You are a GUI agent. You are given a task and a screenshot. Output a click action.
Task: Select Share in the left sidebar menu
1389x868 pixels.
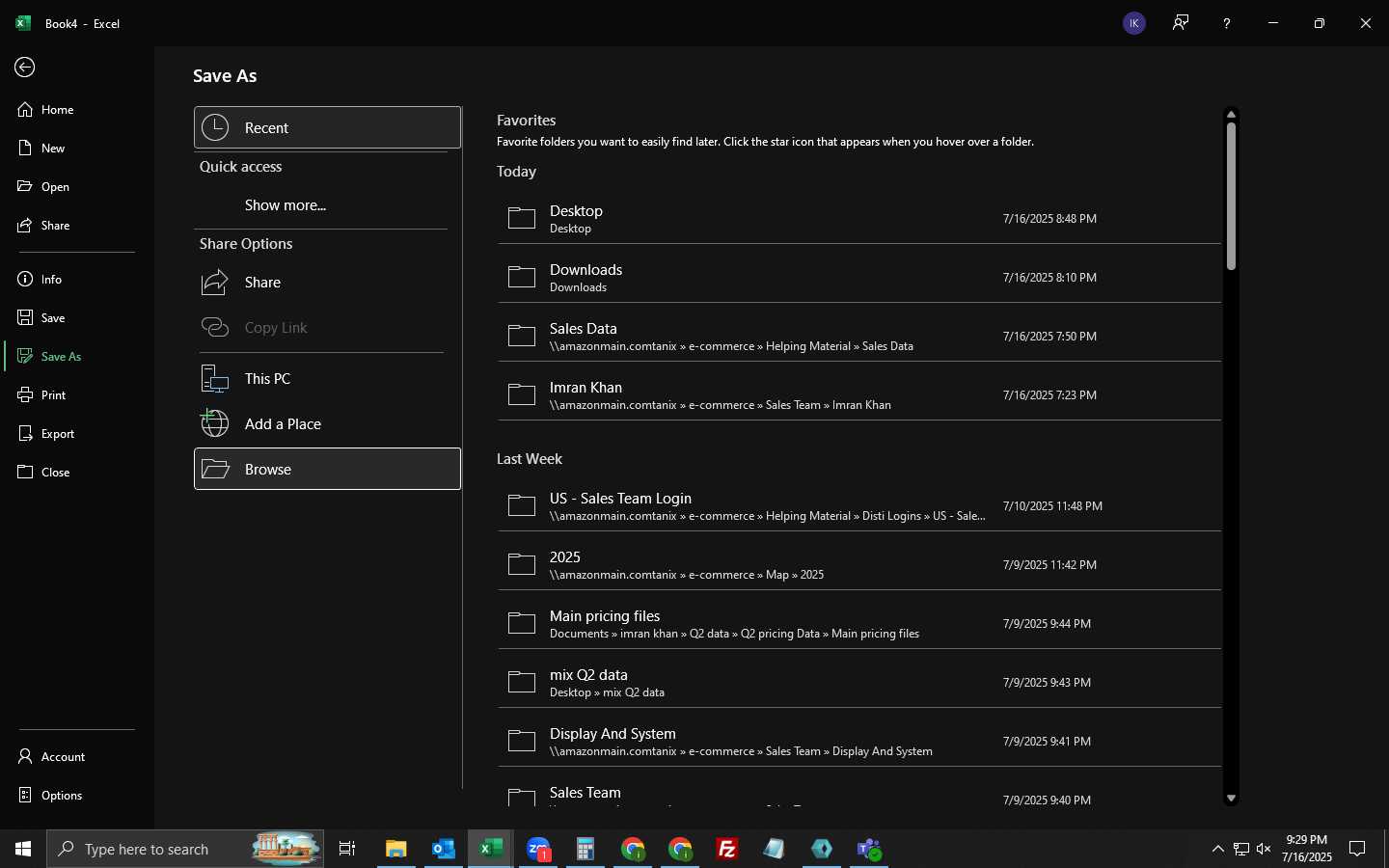77,226
